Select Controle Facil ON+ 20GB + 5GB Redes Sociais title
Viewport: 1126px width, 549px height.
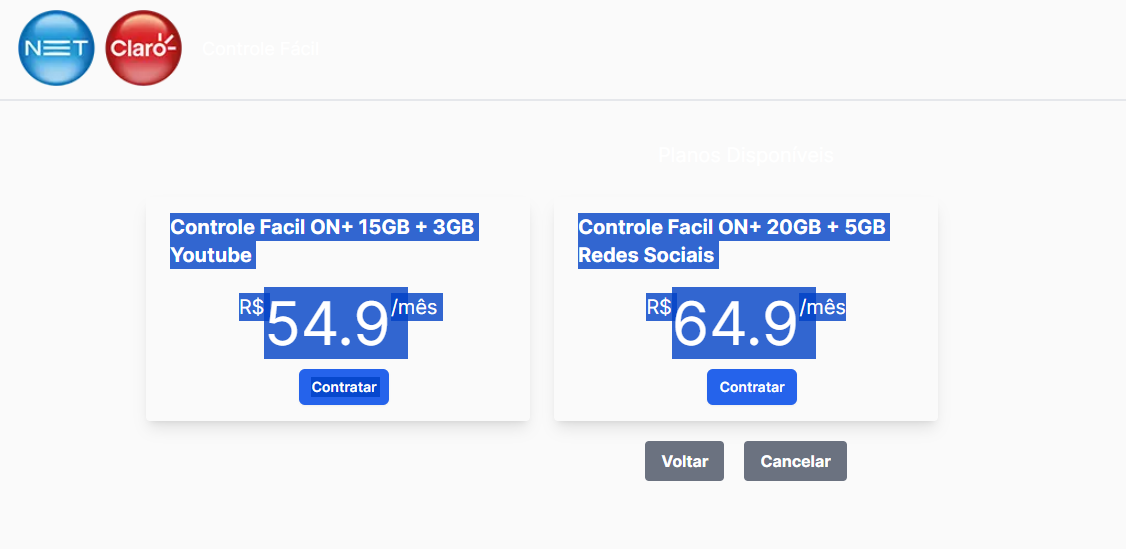click(734, 241)
